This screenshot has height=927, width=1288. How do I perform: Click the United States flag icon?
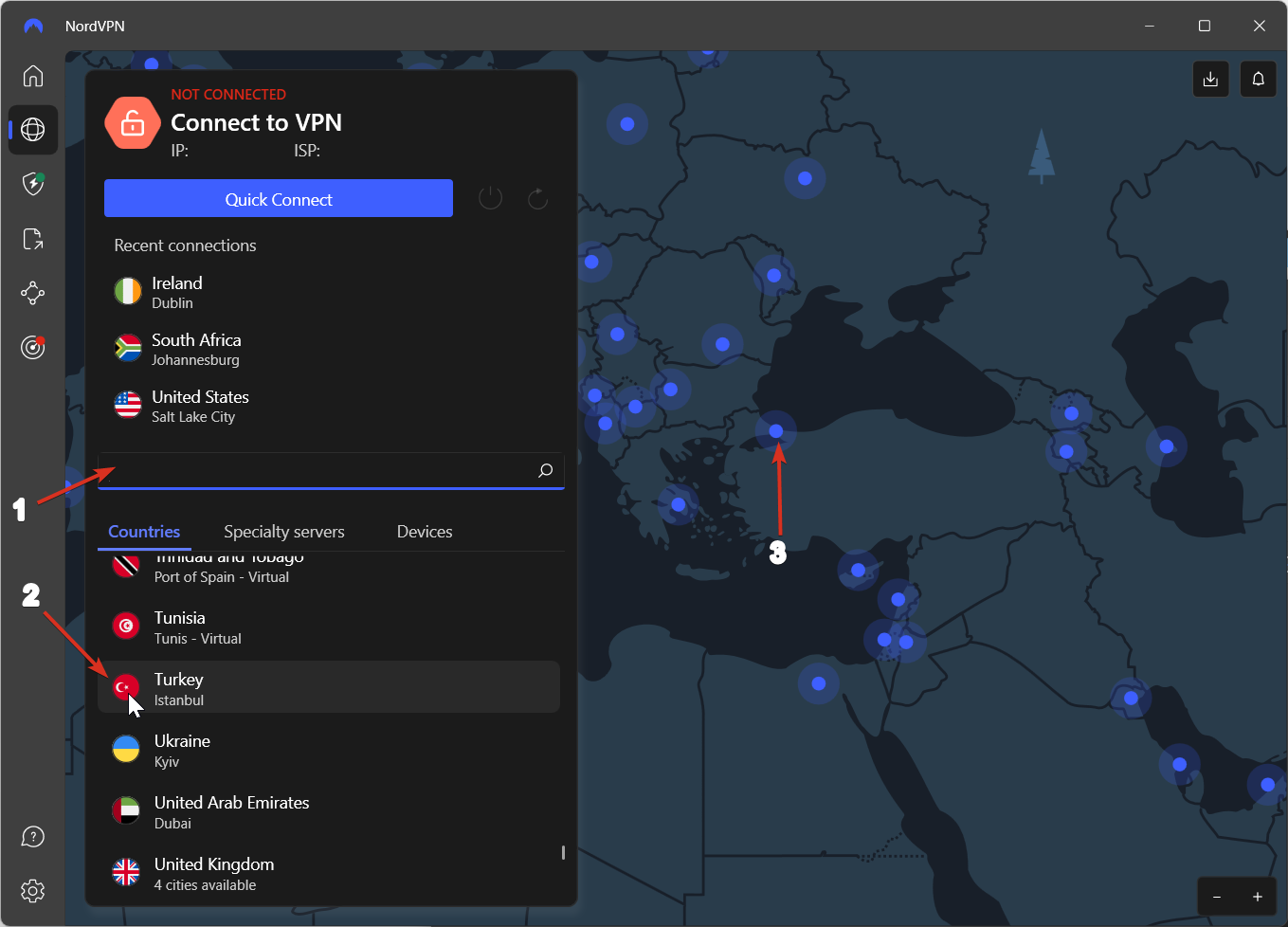tap(128, 405)
